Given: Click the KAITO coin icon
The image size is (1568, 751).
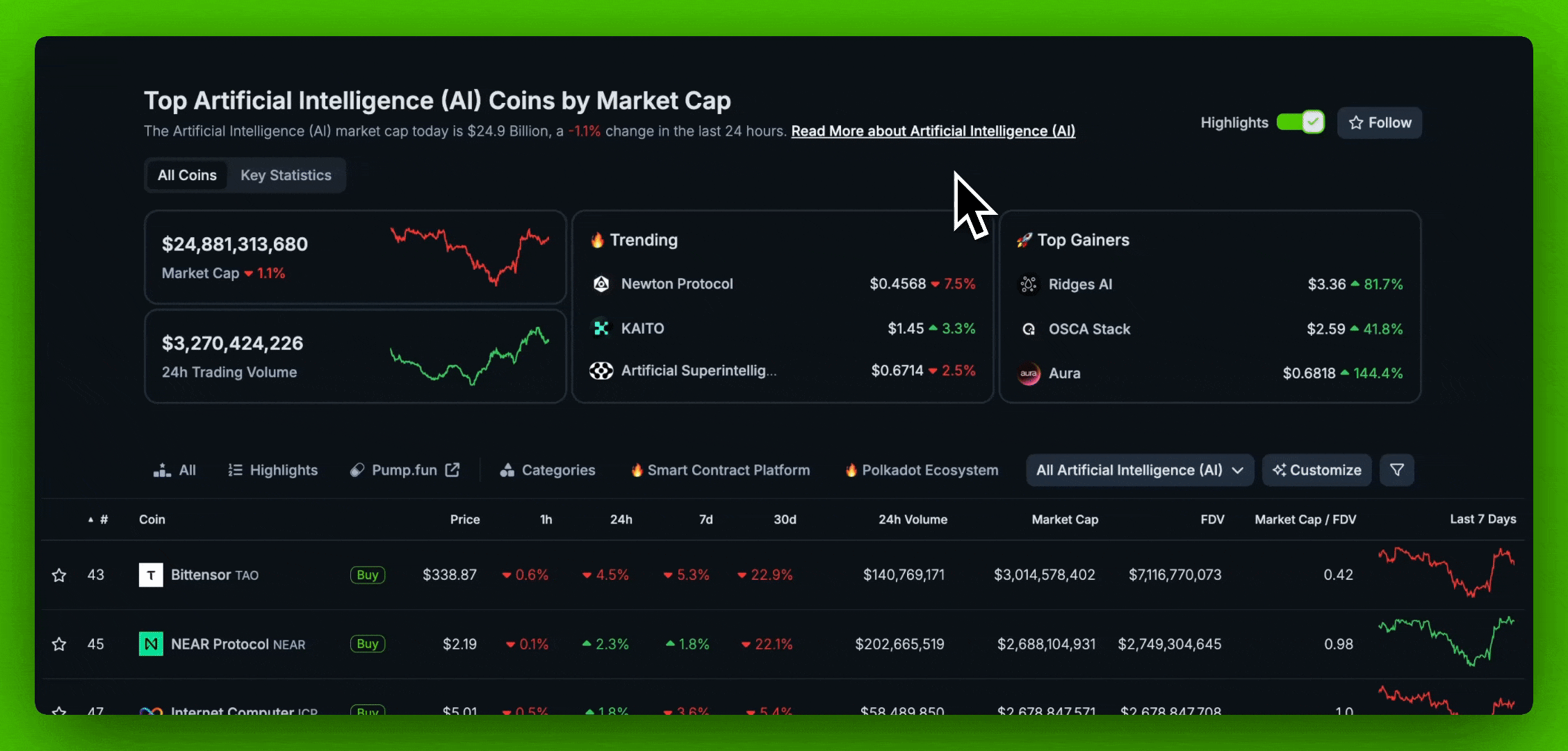Looking at the screenshot, I should (x=601, y=328).
